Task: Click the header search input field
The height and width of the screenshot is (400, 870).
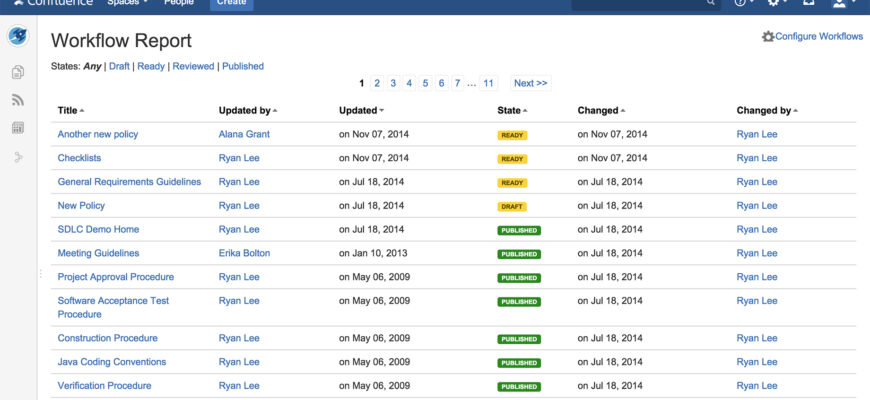Action: point(640,3)
